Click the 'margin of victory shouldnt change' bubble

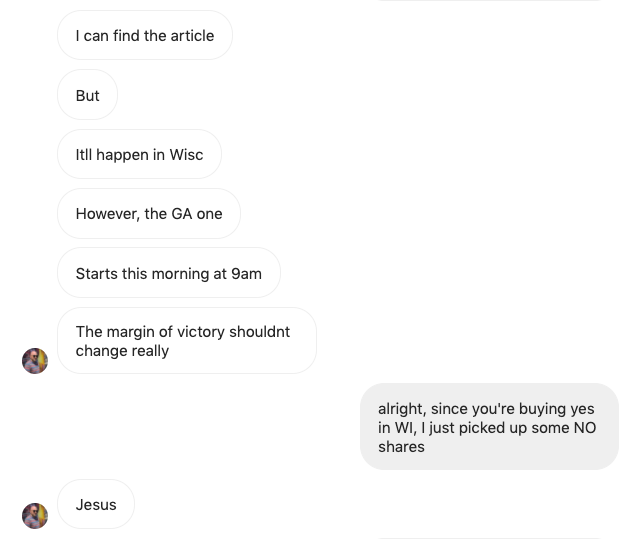(187, 341)
